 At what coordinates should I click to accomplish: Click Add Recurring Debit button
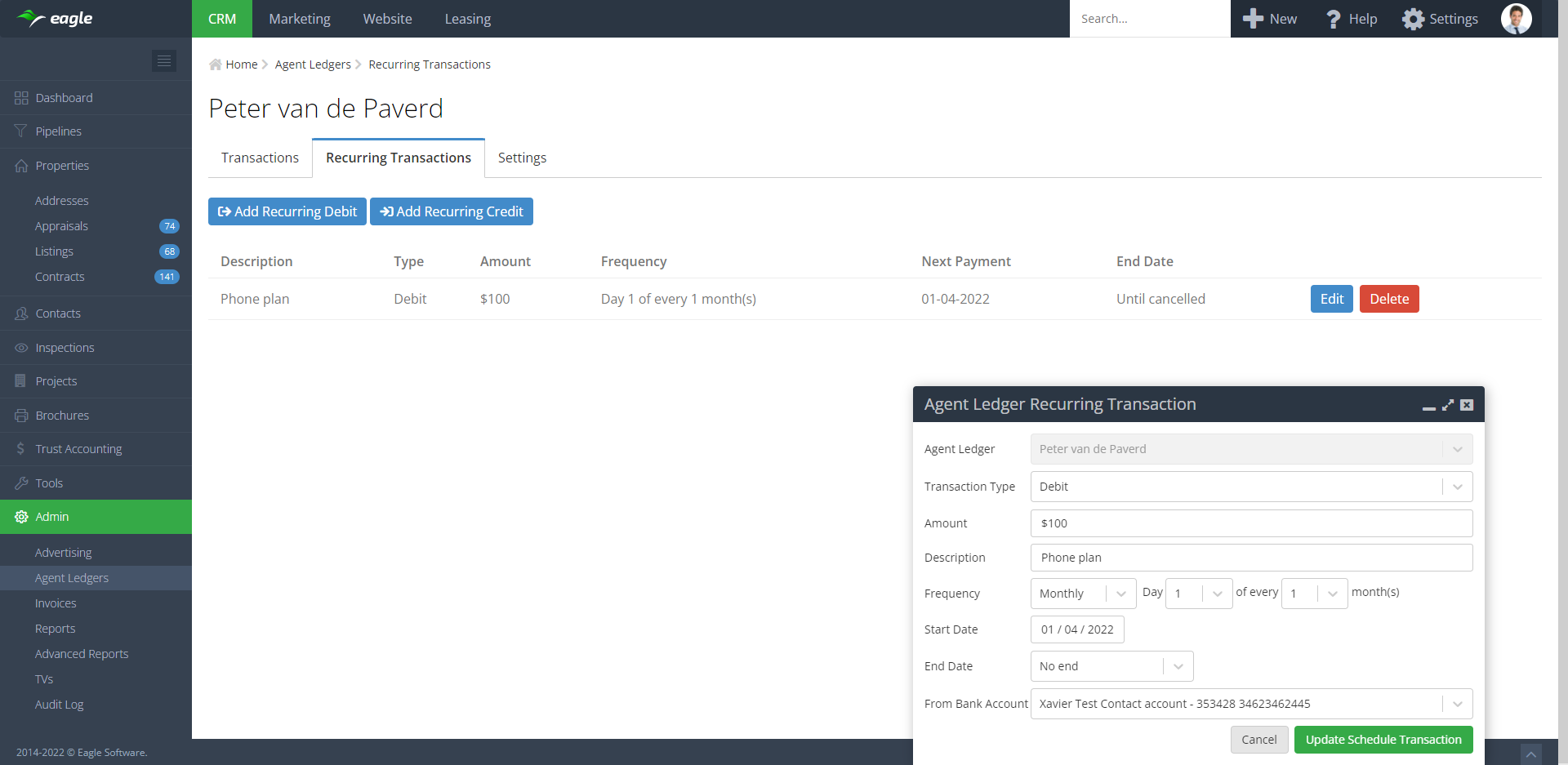point(287,211)
